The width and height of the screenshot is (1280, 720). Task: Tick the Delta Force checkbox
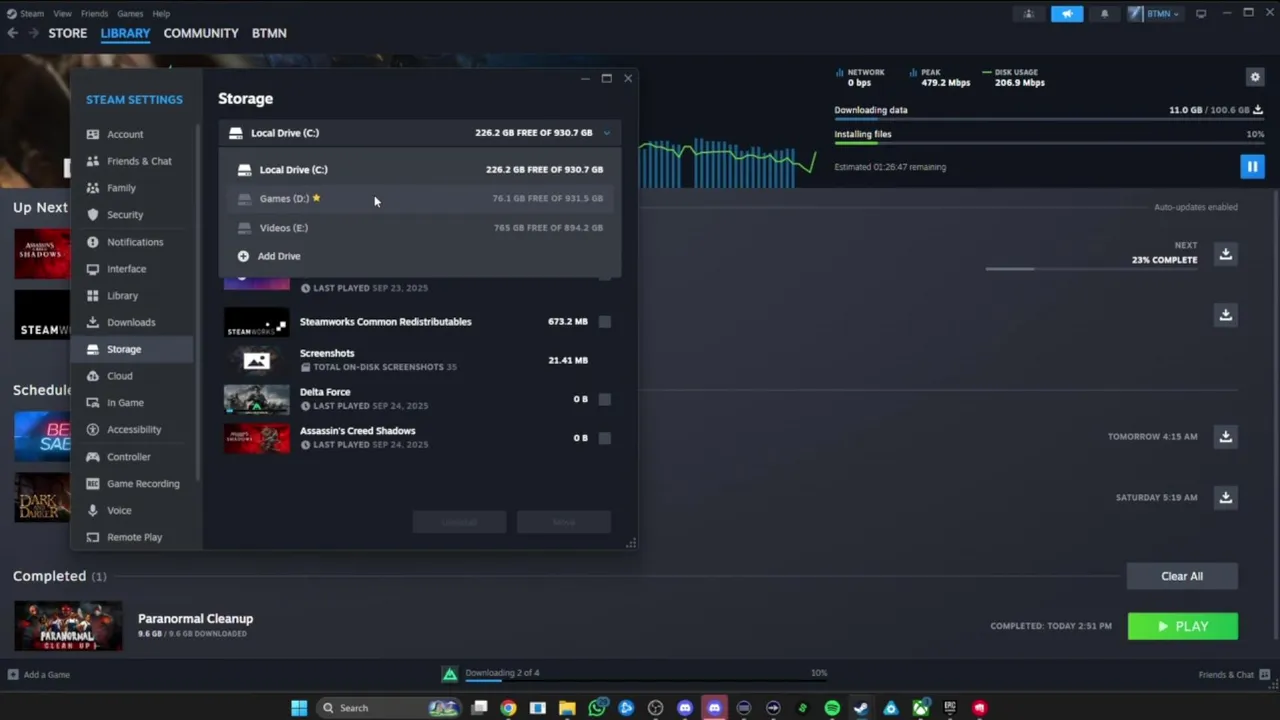604,399
